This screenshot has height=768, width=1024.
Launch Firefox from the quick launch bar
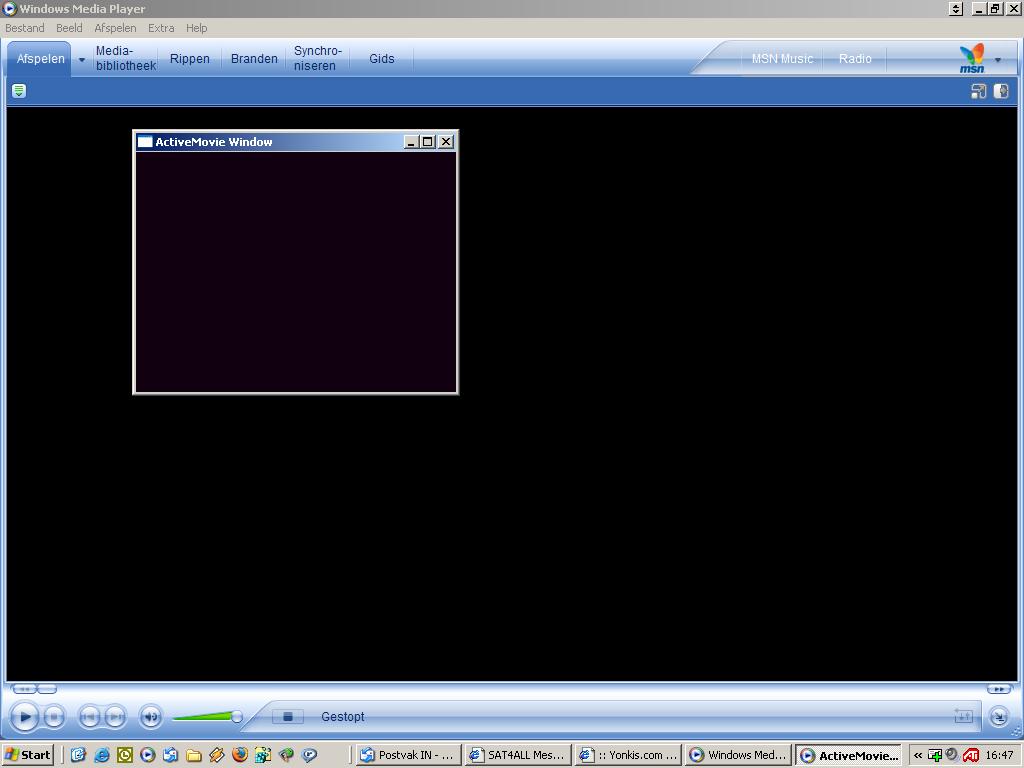[240, 755]
